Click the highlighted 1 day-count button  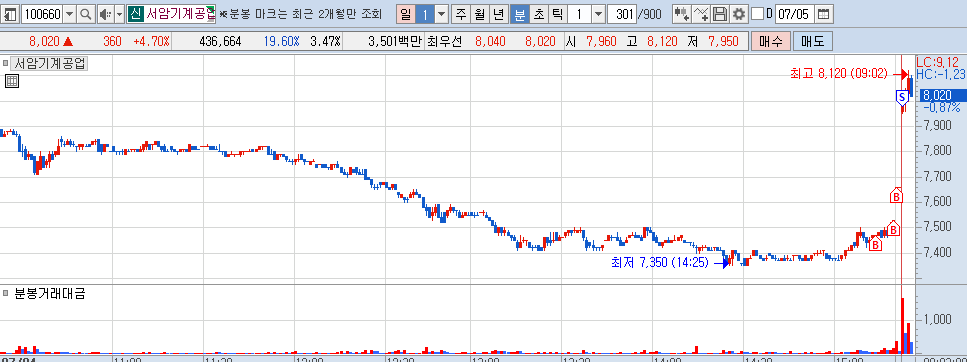[x=424, y=14]
